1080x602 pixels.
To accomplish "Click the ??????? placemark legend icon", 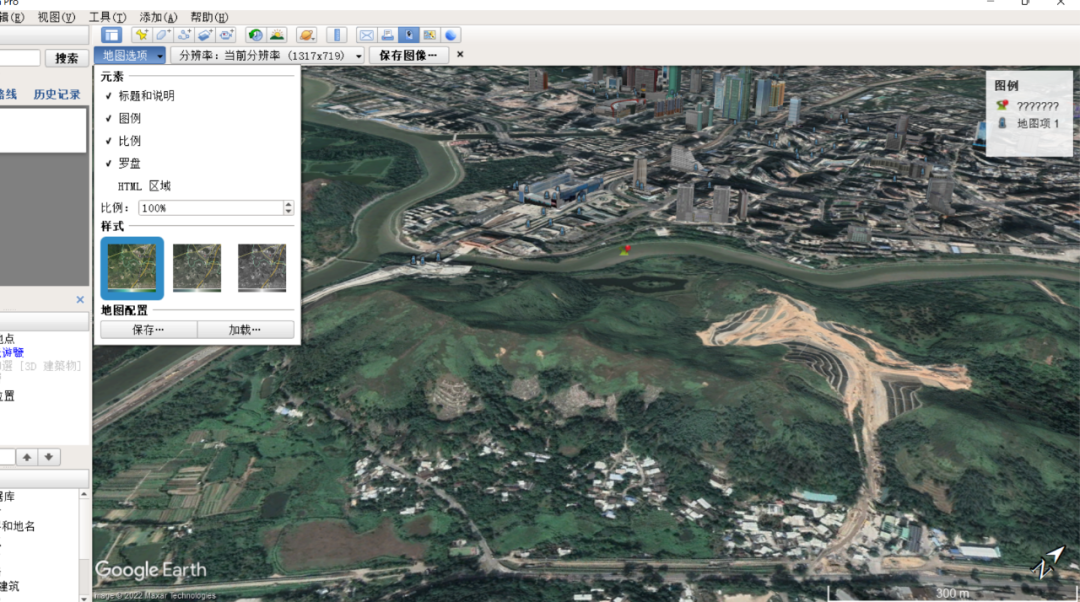I will [1002, 105].
